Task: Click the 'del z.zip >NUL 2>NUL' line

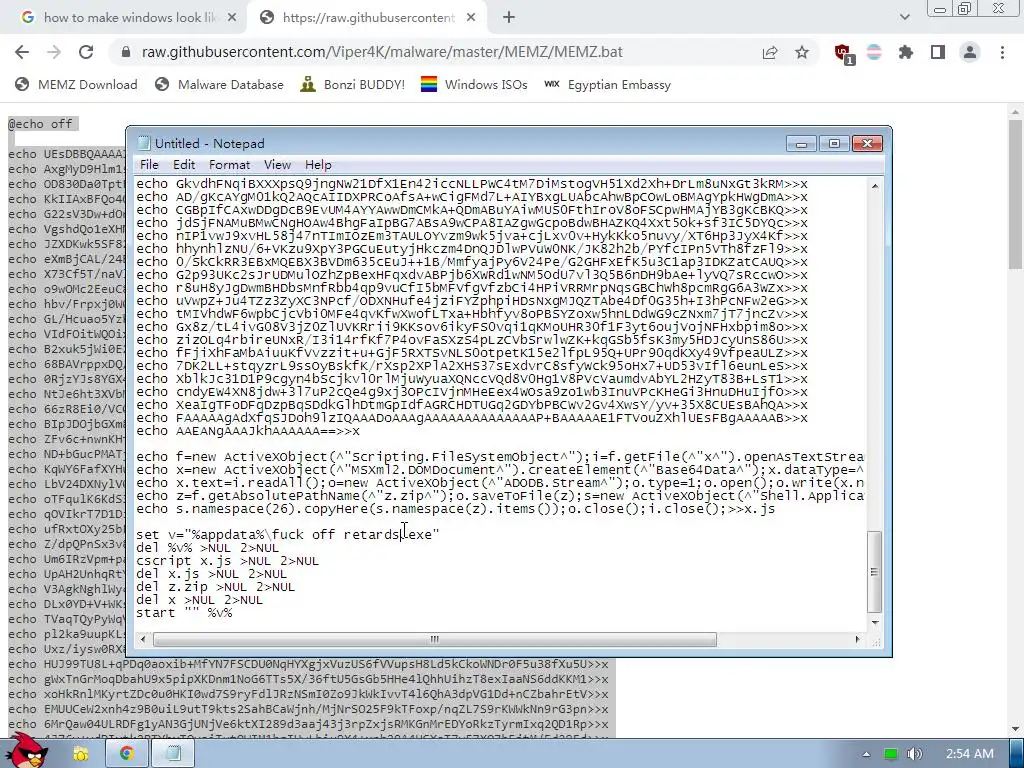Action: (216, 587)
